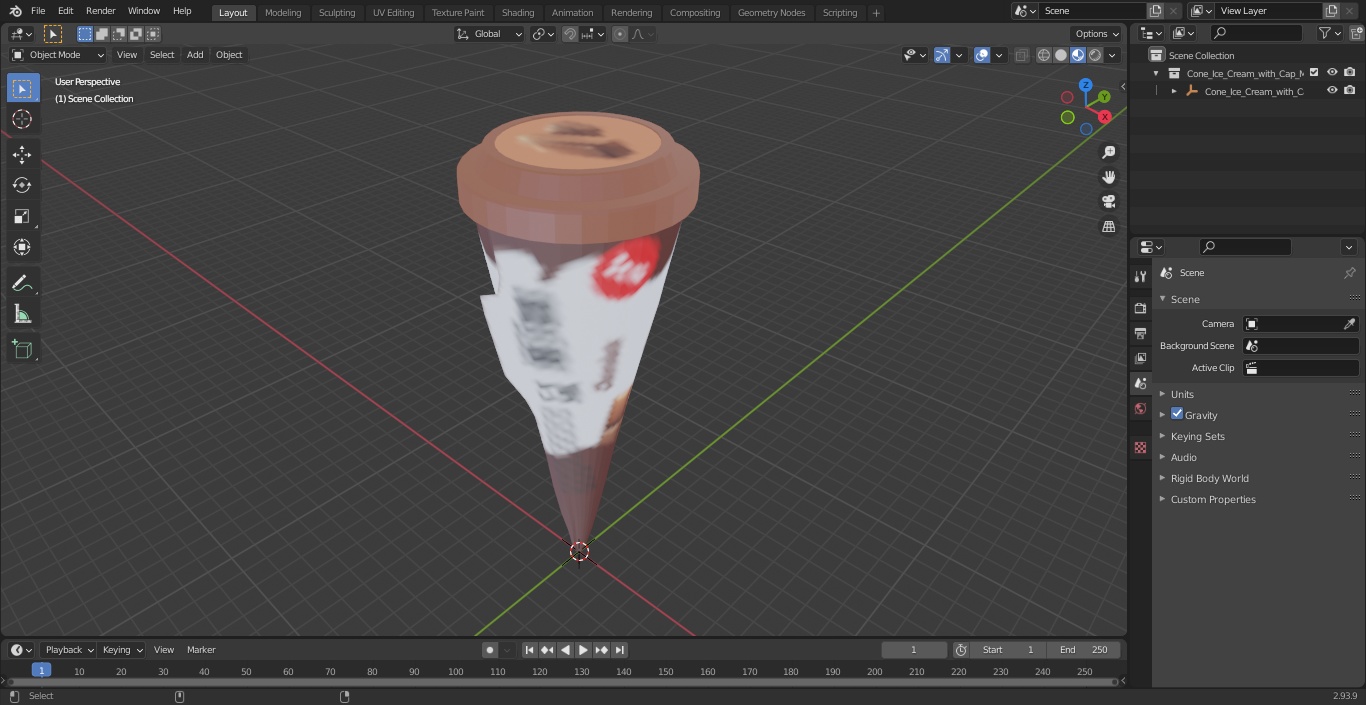Toggle X-ray display mode
This screenshot has height=705, width=1366.
pyautogui.click(x=1021, y=55)
